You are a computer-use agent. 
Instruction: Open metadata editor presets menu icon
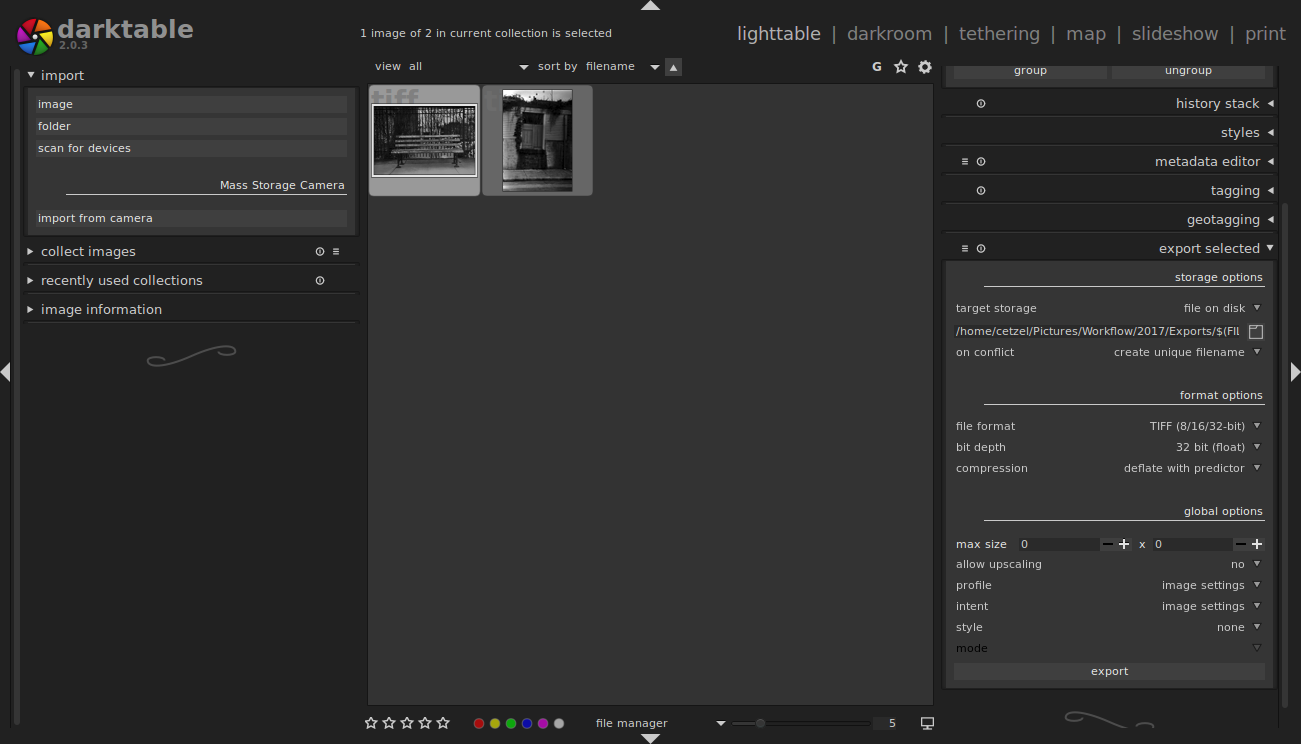pyautogui.click(x=965, y=162)
